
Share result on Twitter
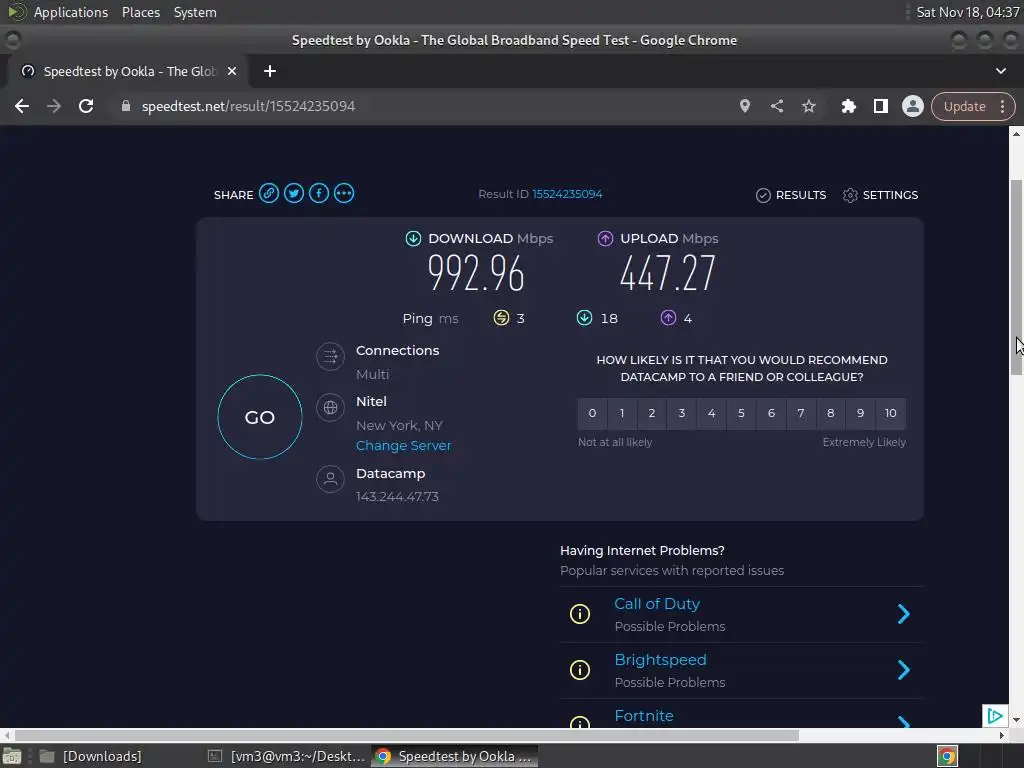294,193
